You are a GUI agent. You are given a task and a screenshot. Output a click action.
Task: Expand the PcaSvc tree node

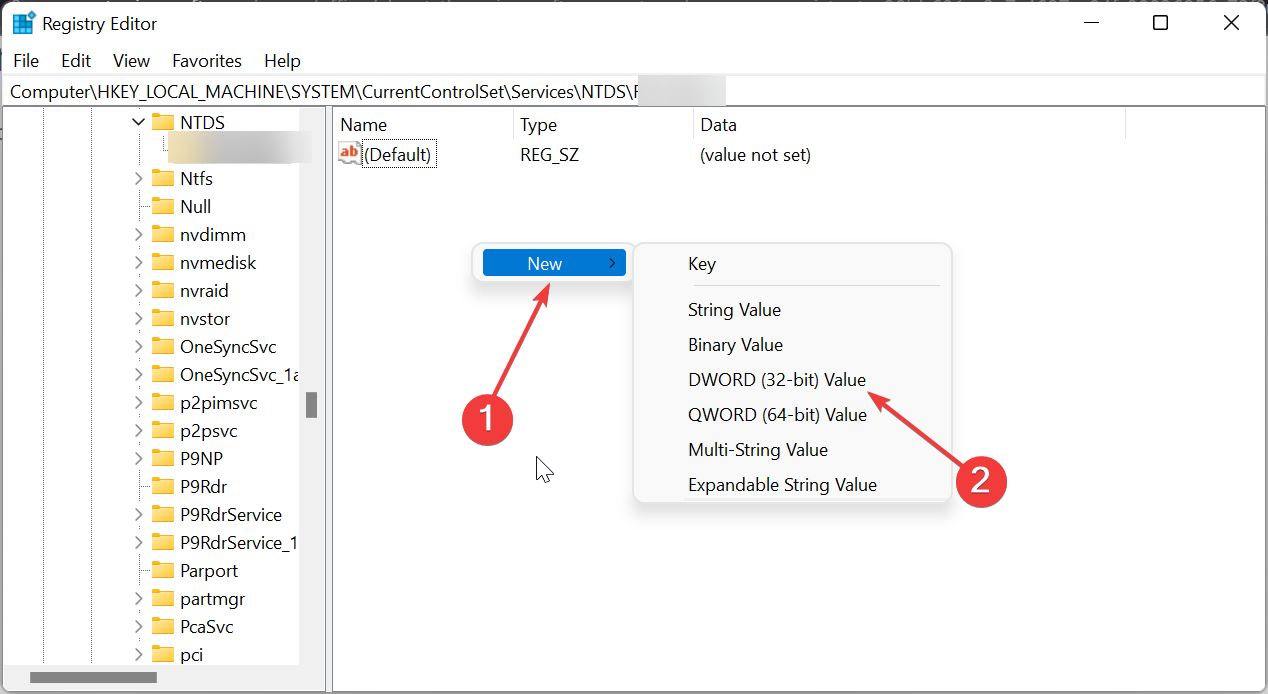click(x=138, y=626)
